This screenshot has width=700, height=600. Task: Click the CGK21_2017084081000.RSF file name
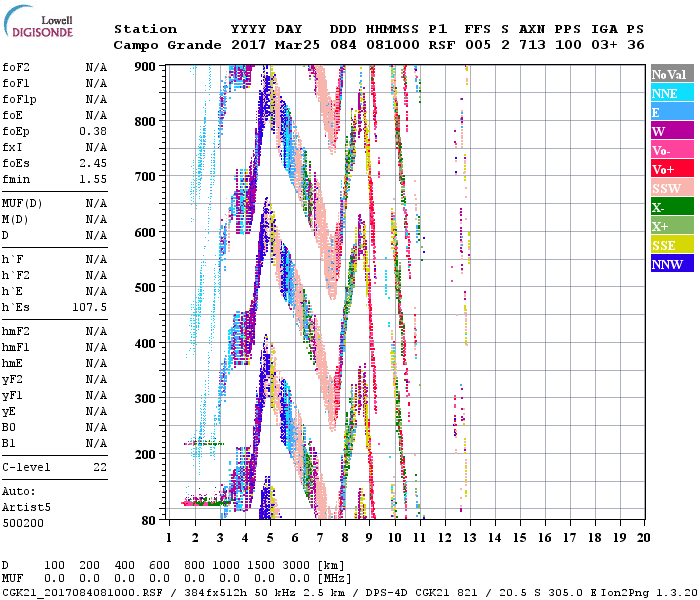click(82, 593)
